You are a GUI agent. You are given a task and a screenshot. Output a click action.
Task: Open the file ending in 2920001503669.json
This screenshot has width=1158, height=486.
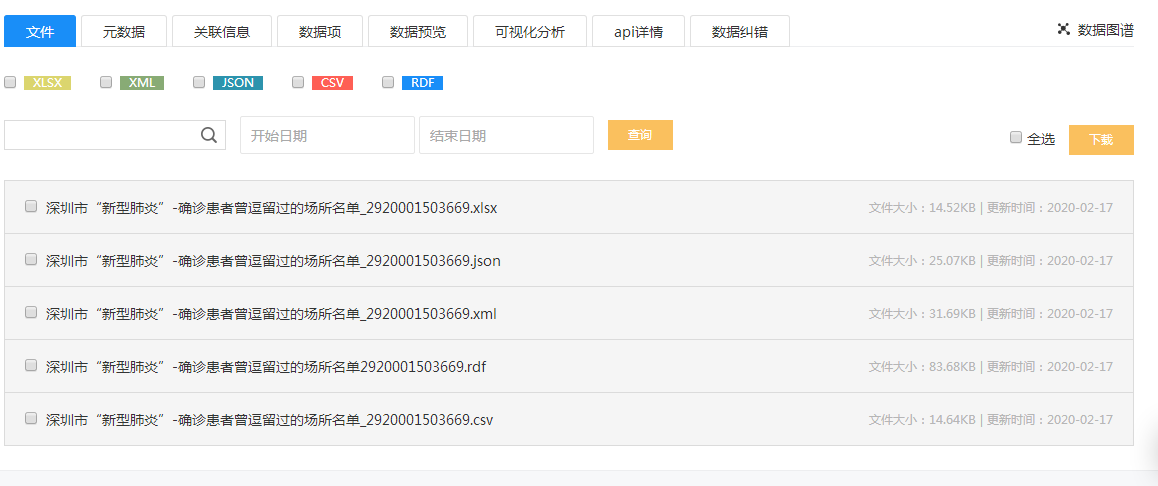click(273, 261)
